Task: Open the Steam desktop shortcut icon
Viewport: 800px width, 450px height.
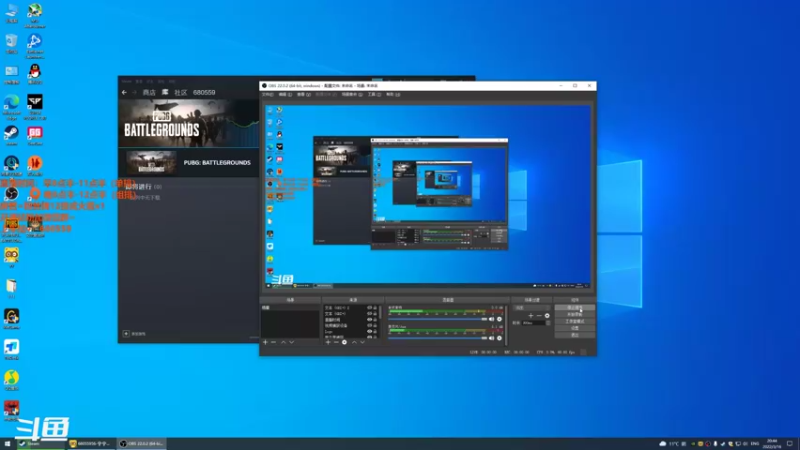Action: 11,135
